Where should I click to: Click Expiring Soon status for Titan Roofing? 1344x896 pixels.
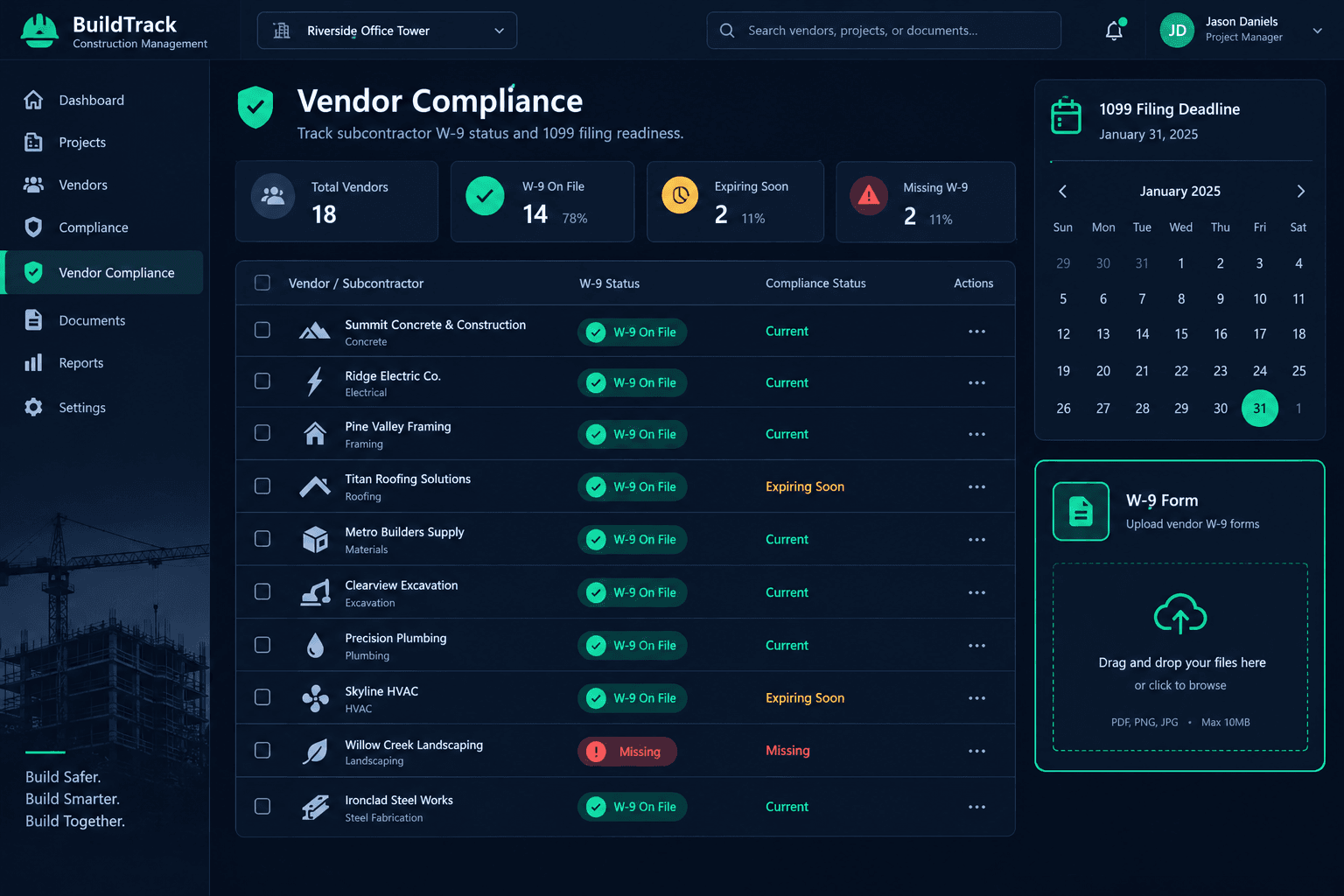pyautogui.click(x=805, y=486)
